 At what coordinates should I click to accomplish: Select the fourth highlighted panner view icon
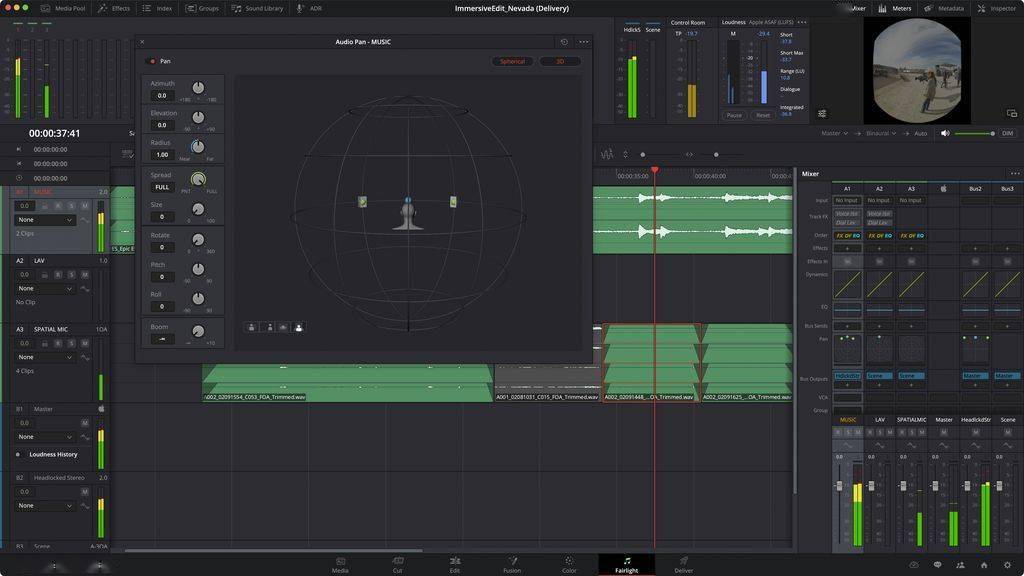click(298, 327)
